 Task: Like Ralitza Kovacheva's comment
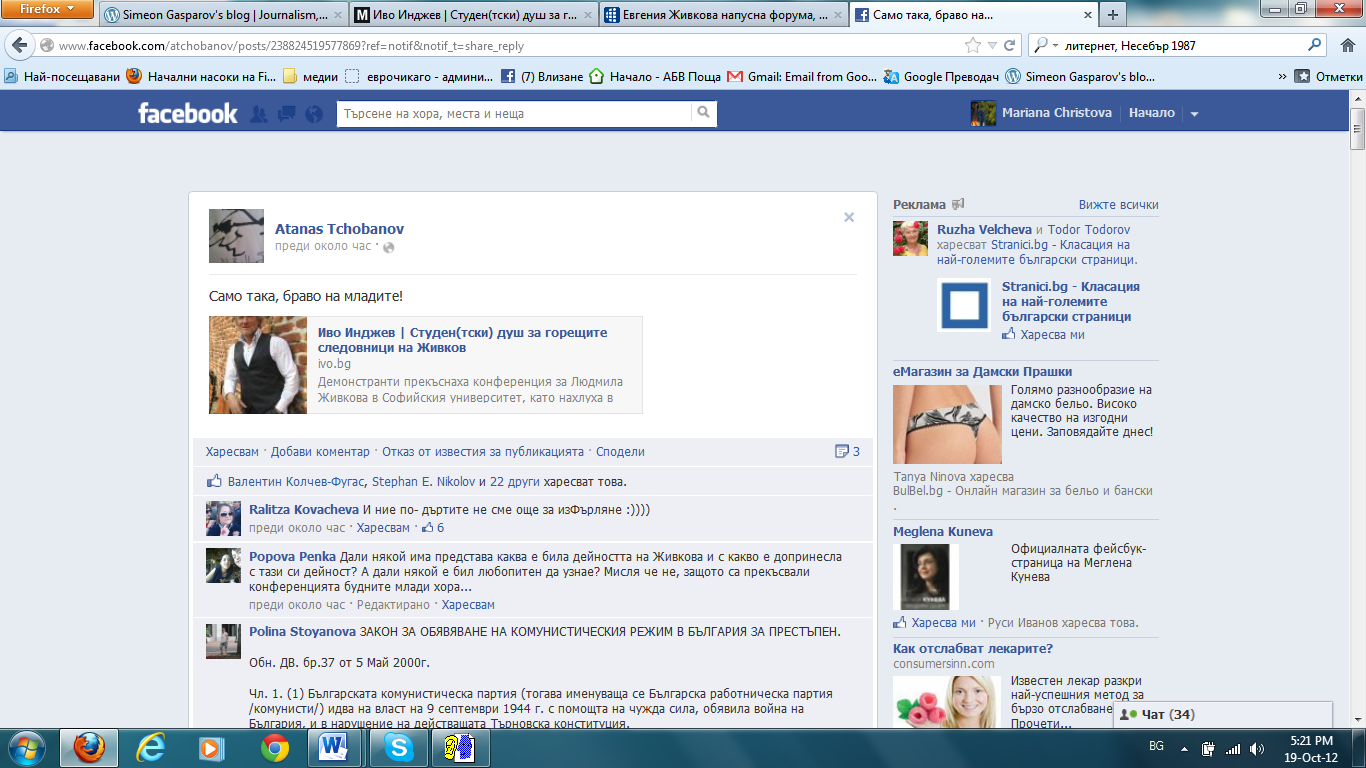point(383,527)
